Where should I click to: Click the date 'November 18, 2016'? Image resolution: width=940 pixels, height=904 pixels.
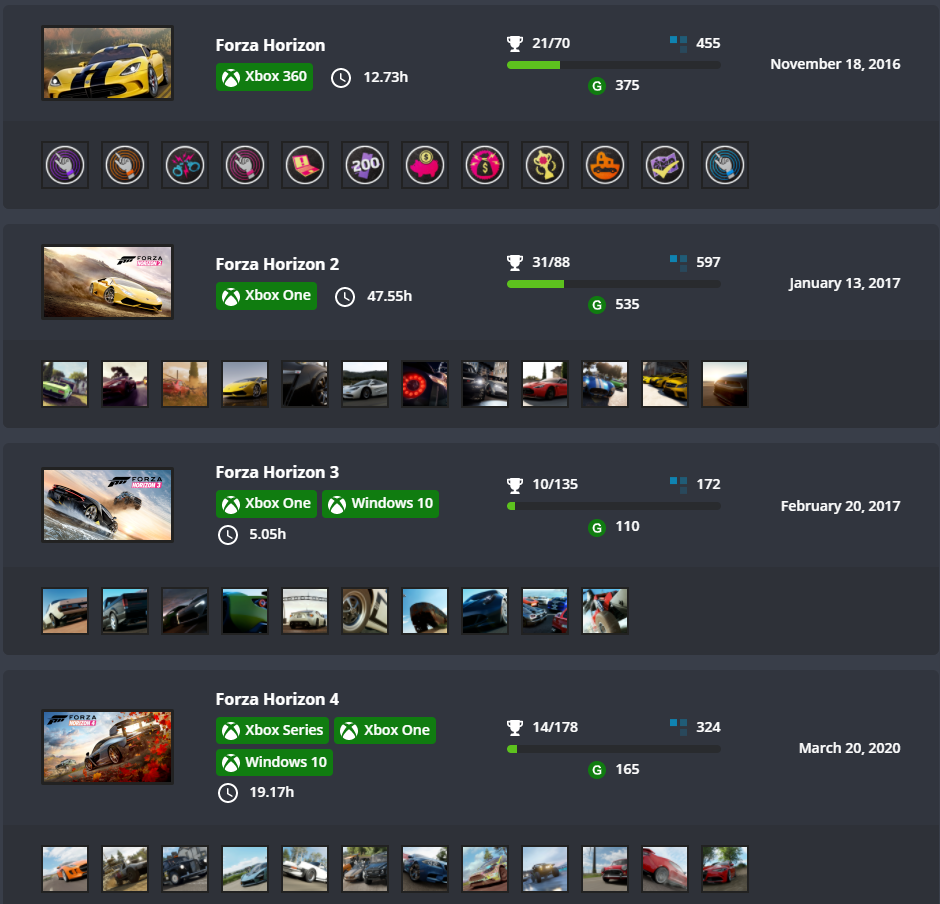click(x=835, y=64)
